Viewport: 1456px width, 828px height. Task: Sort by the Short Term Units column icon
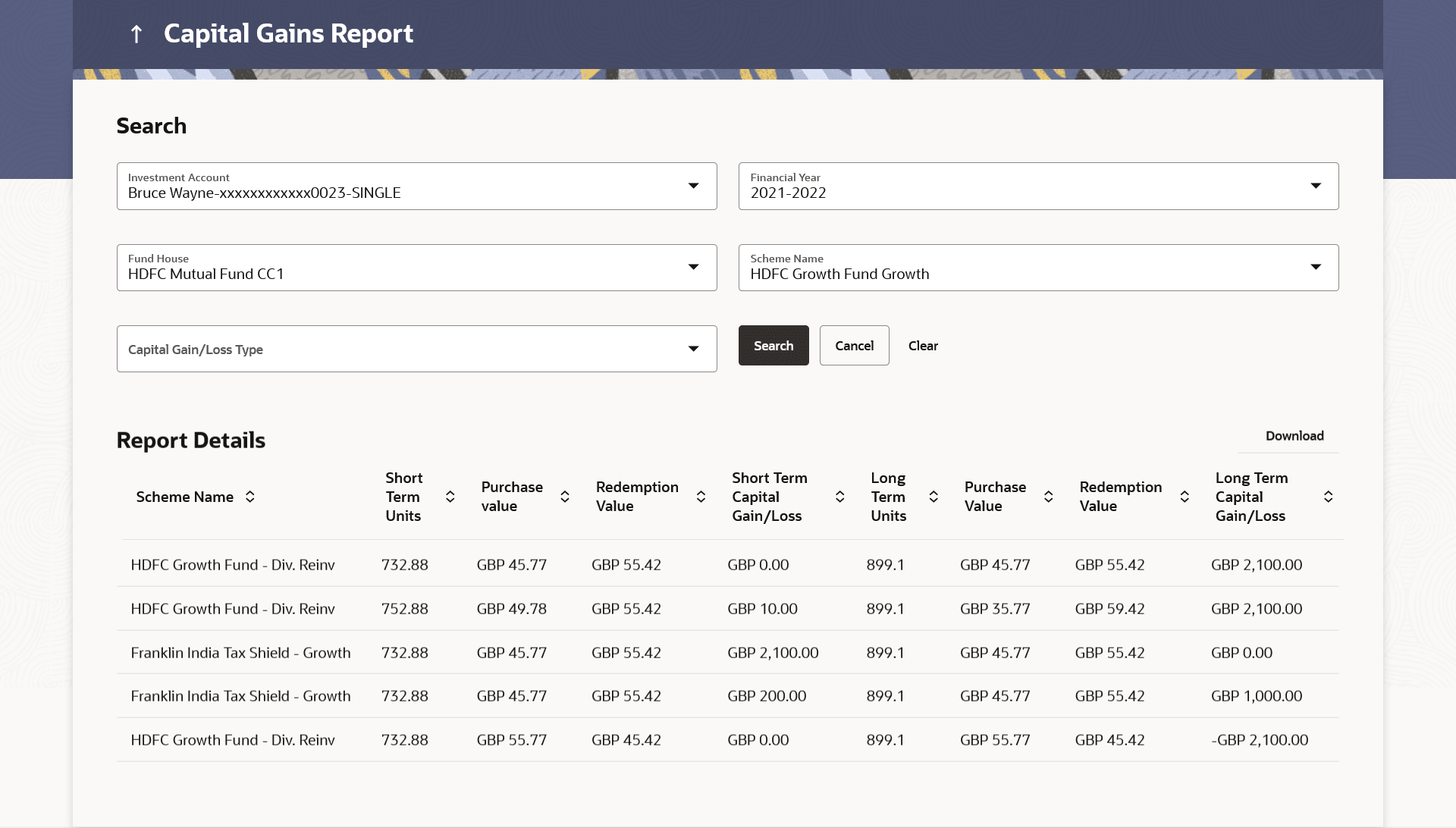point(450,497)
